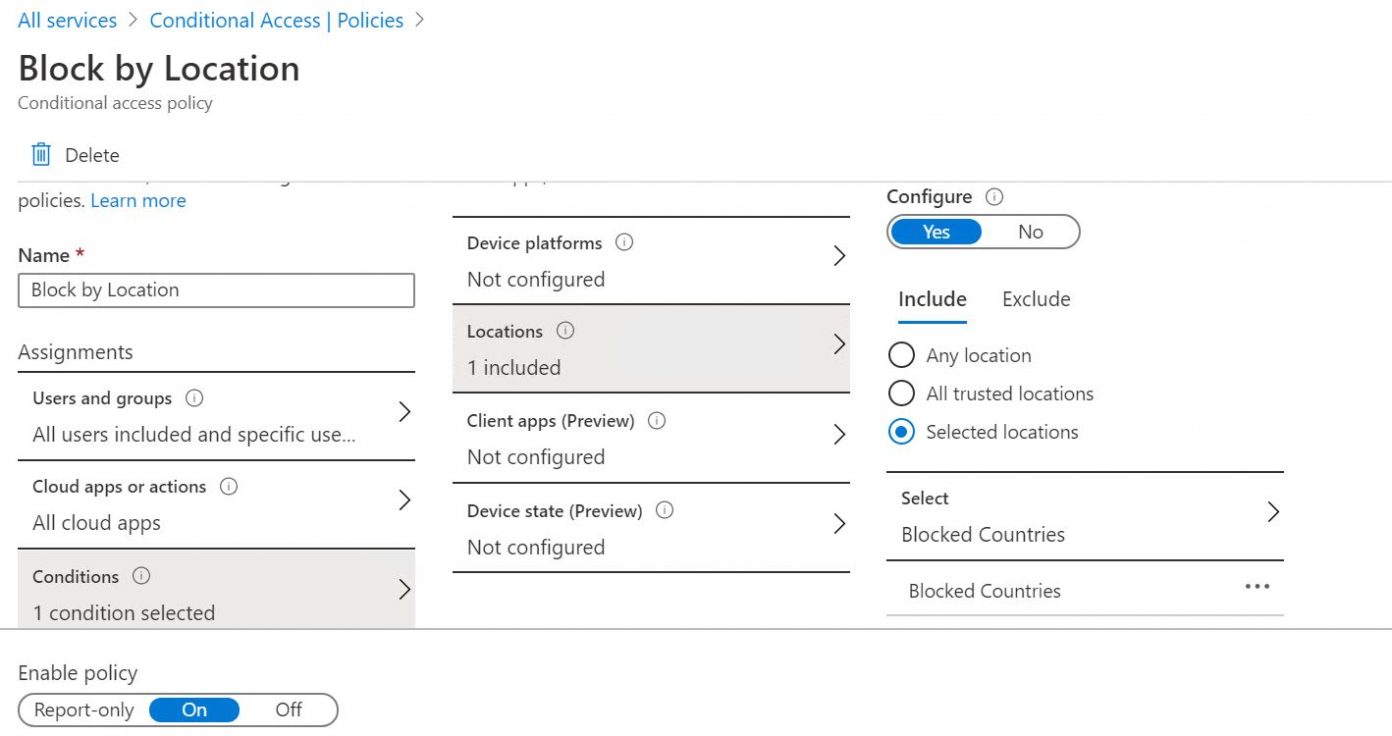This screenshot has height=736, width=1392.
Task: Expand the Select Blocked Countries chevron
Action: 1273,511
